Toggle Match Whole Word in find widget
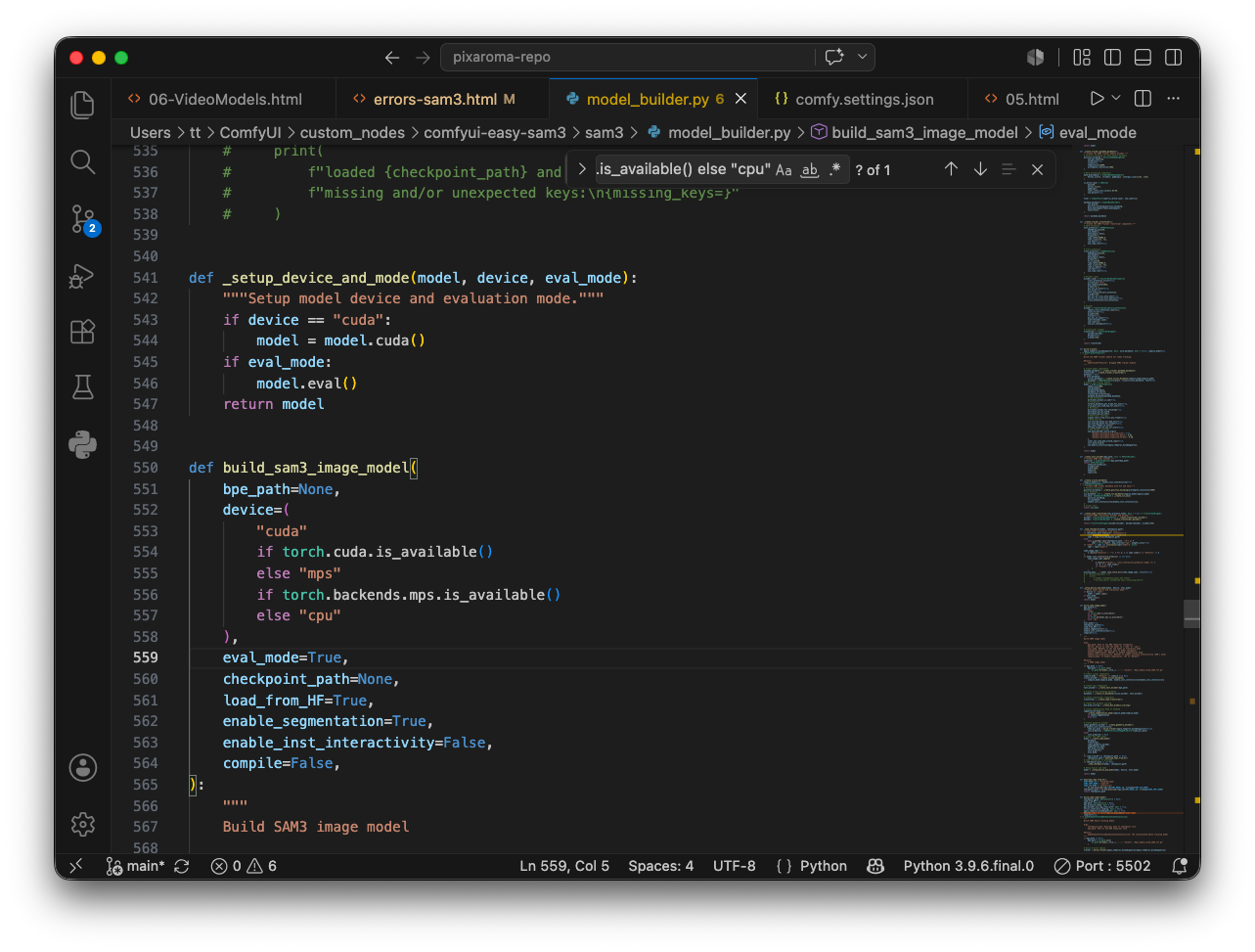Image resolution: width=1255 pixels, height=952 pixels. pos(810,170)
